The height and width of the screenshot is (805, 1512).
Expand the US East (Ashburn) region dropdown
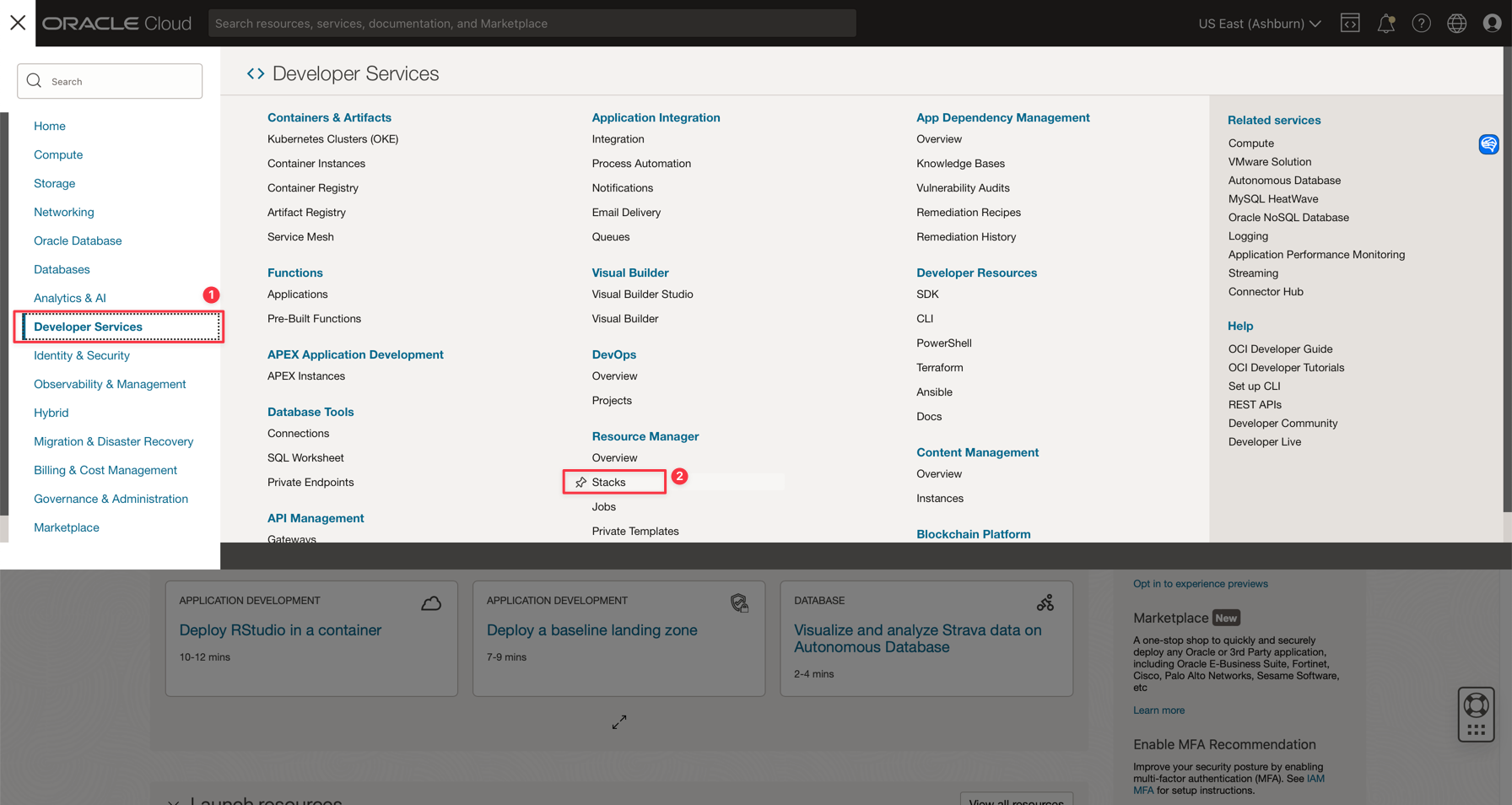click(1260, 24)
